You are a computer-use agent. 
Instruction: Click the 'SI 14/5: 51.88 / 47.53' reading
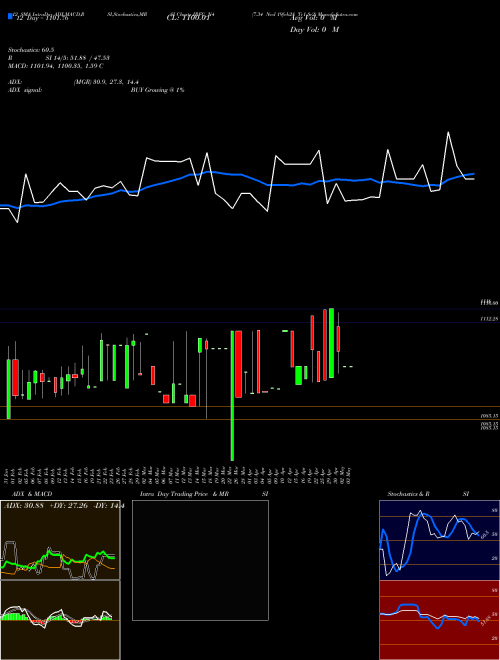point(77,58)
